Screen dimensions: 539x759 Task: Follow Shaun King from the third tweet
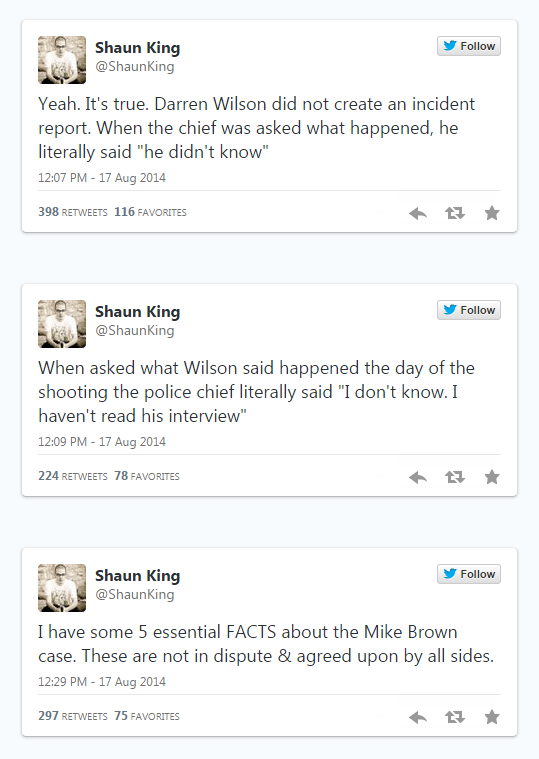[469, 574]
